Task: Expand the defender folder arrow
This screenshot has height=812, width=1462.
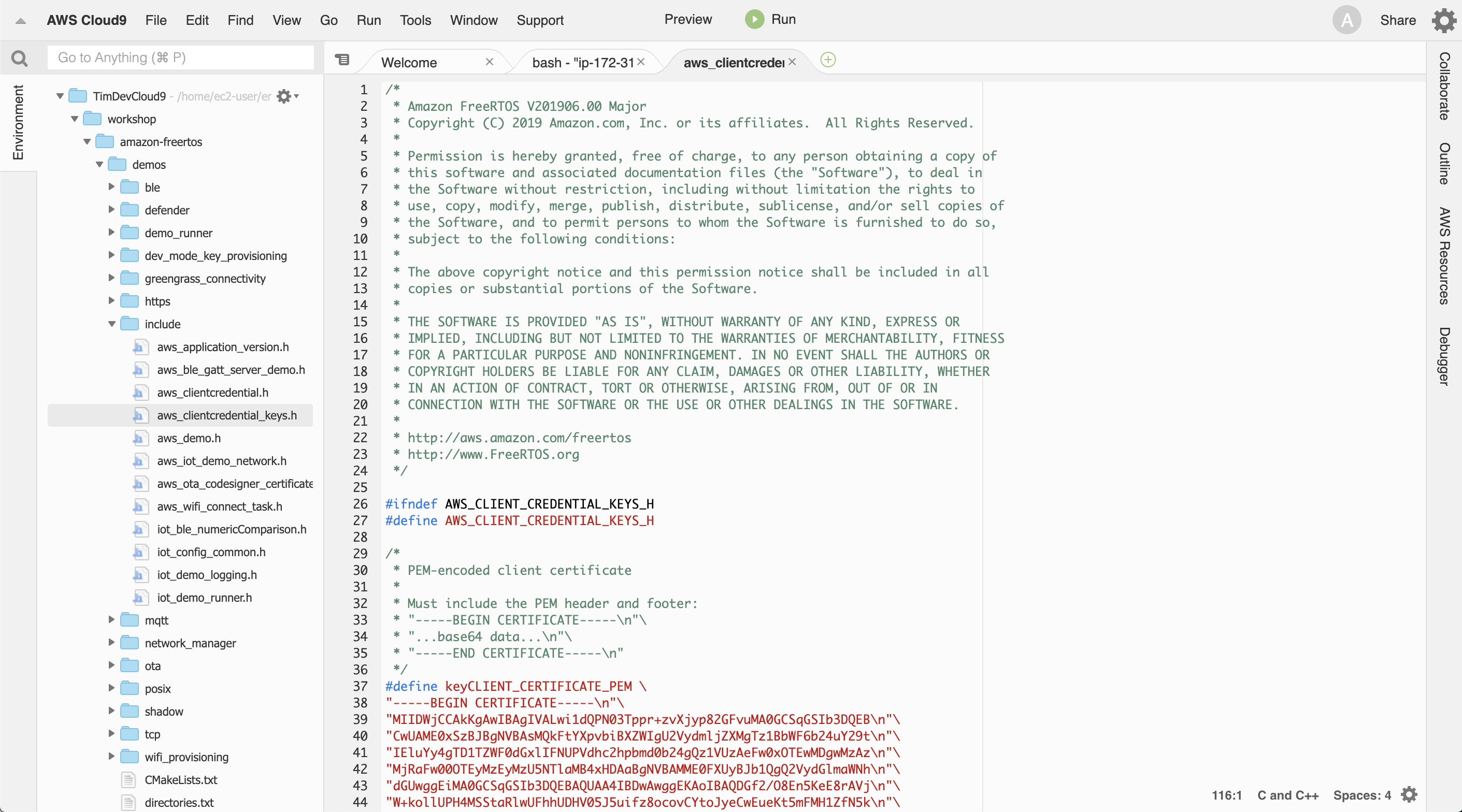Action: click(x=111, y=209)
